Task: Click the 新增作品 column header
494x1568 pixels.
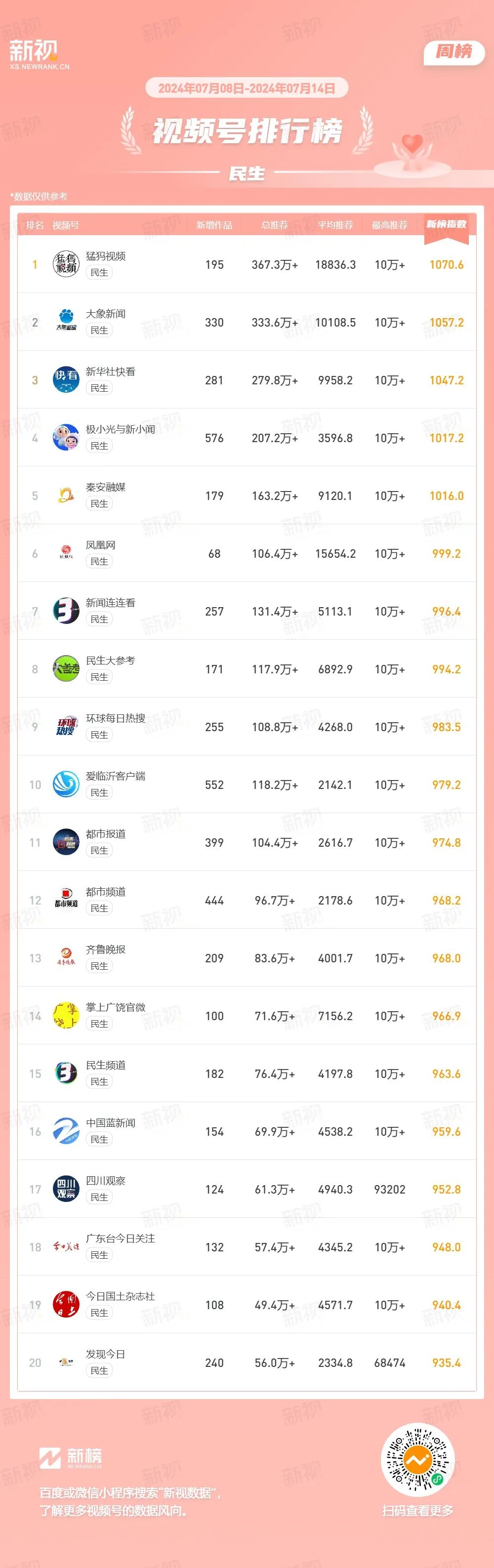Action: (214, 225)
